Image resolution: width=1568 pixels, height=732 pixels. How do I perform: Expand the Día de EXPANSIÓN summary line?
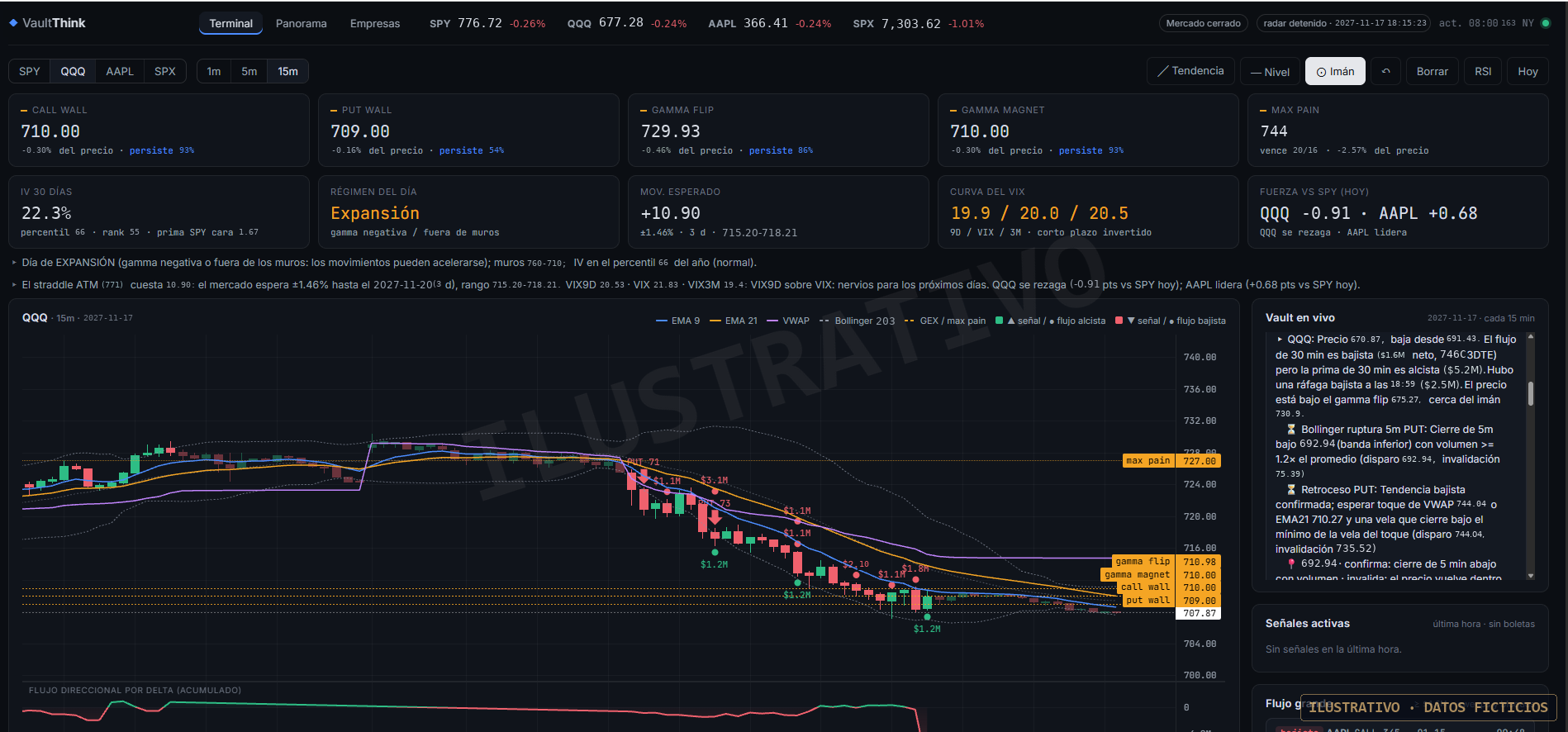click(x=385, y=263)
